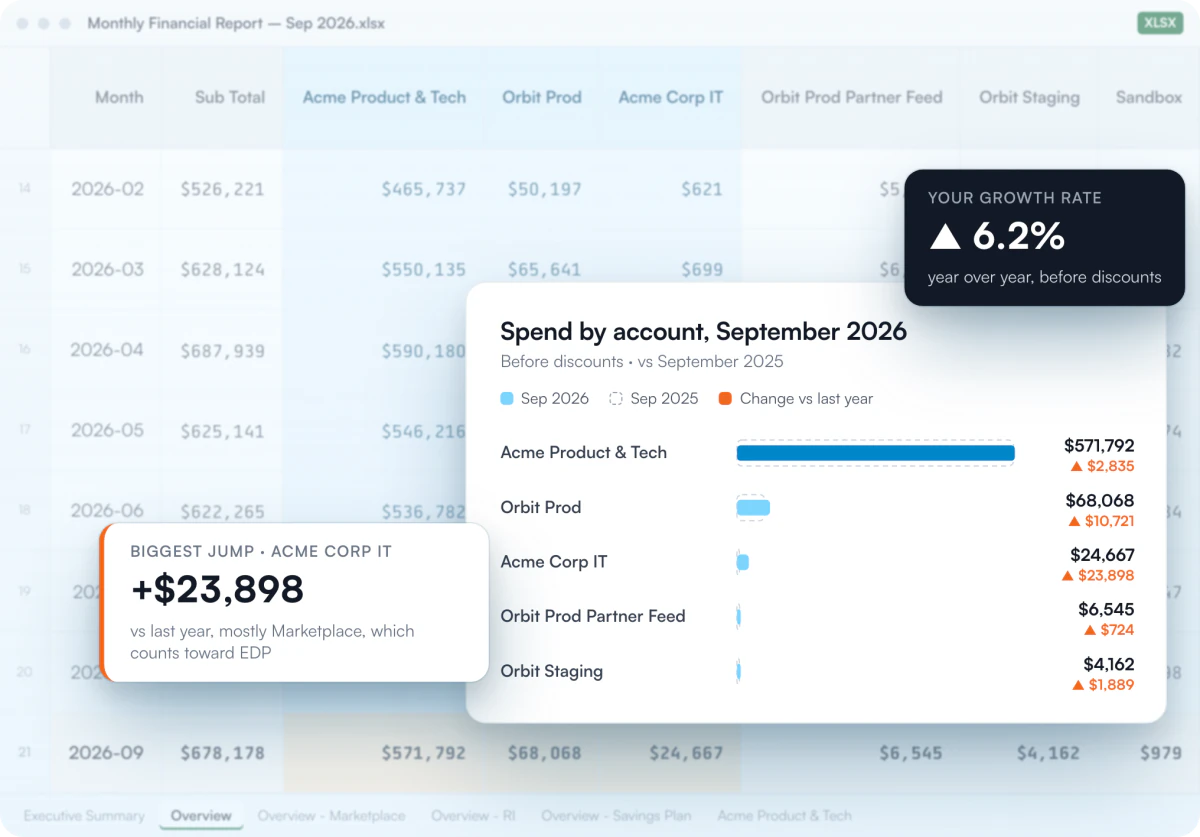
Task: Click the 2026-03 month cell
Action: coord(107,269)
